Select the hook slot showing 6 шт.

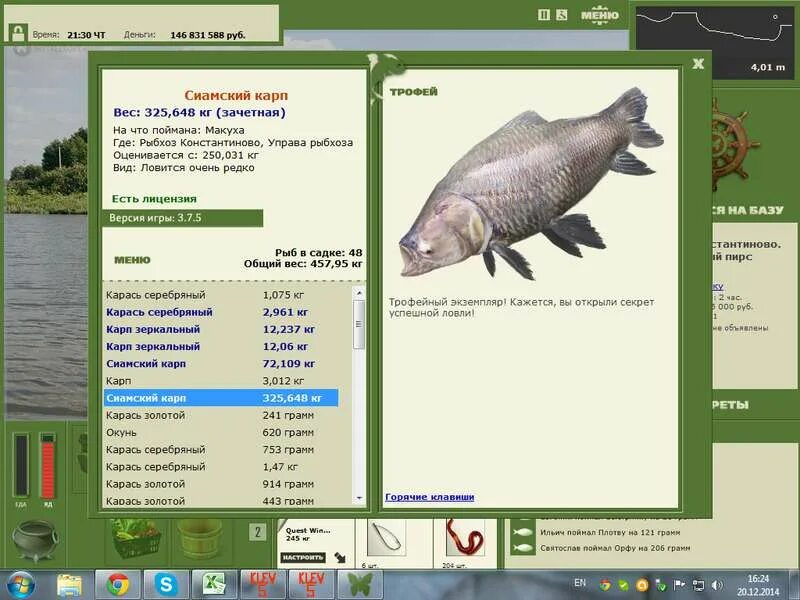point(386,538)
